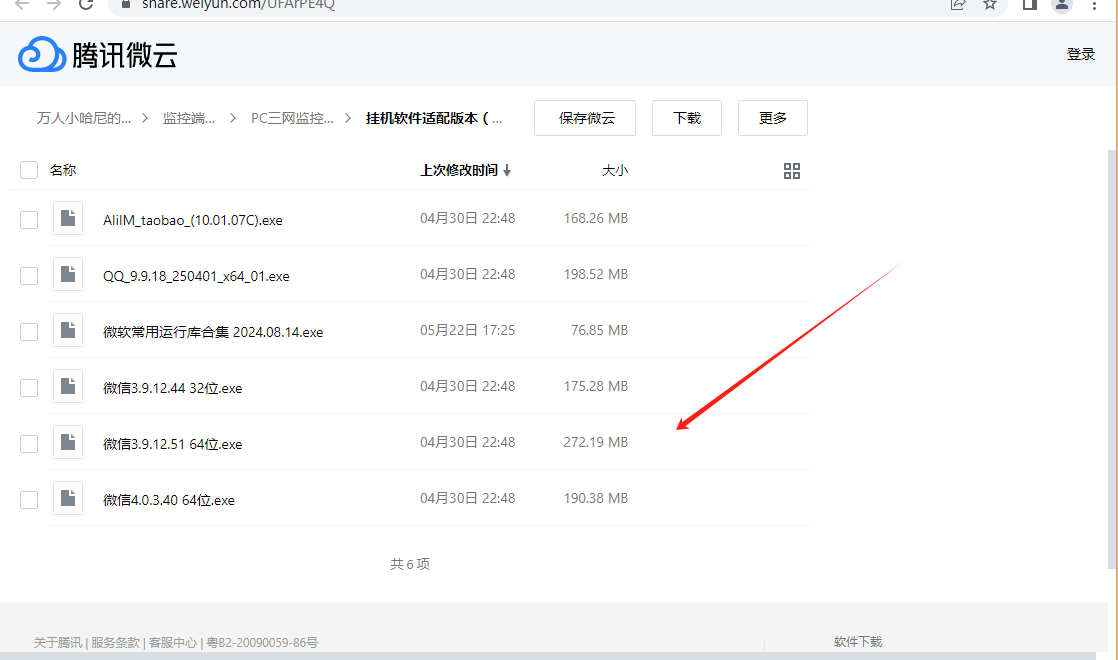This screenshot has width=1118, height=660.
Task: Toggle the select-all checkbox next to 名称
Action: (x=29, y=170)
